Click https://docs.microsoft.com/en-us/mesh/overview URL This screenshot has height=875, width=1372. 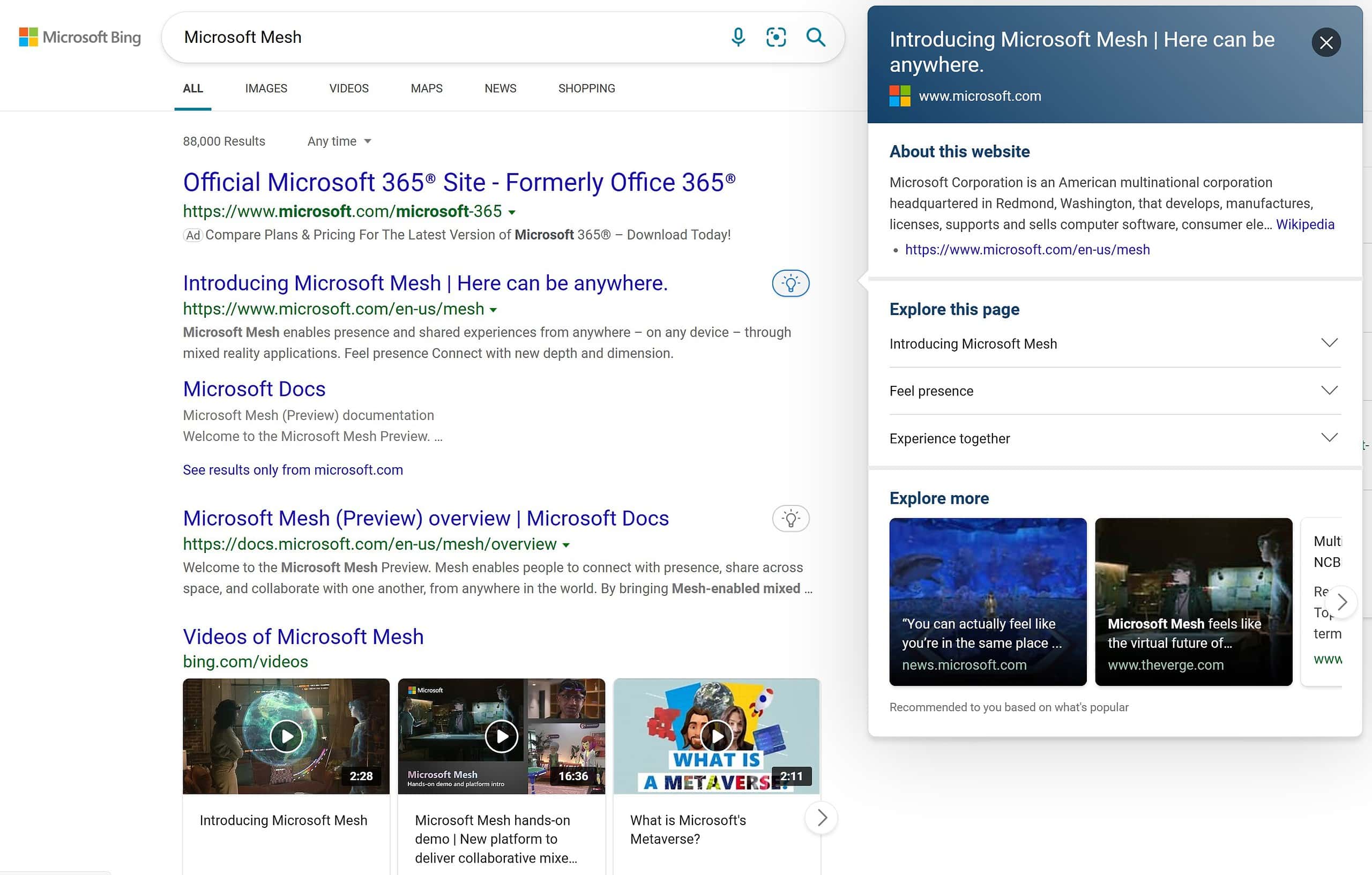point(369,544)
